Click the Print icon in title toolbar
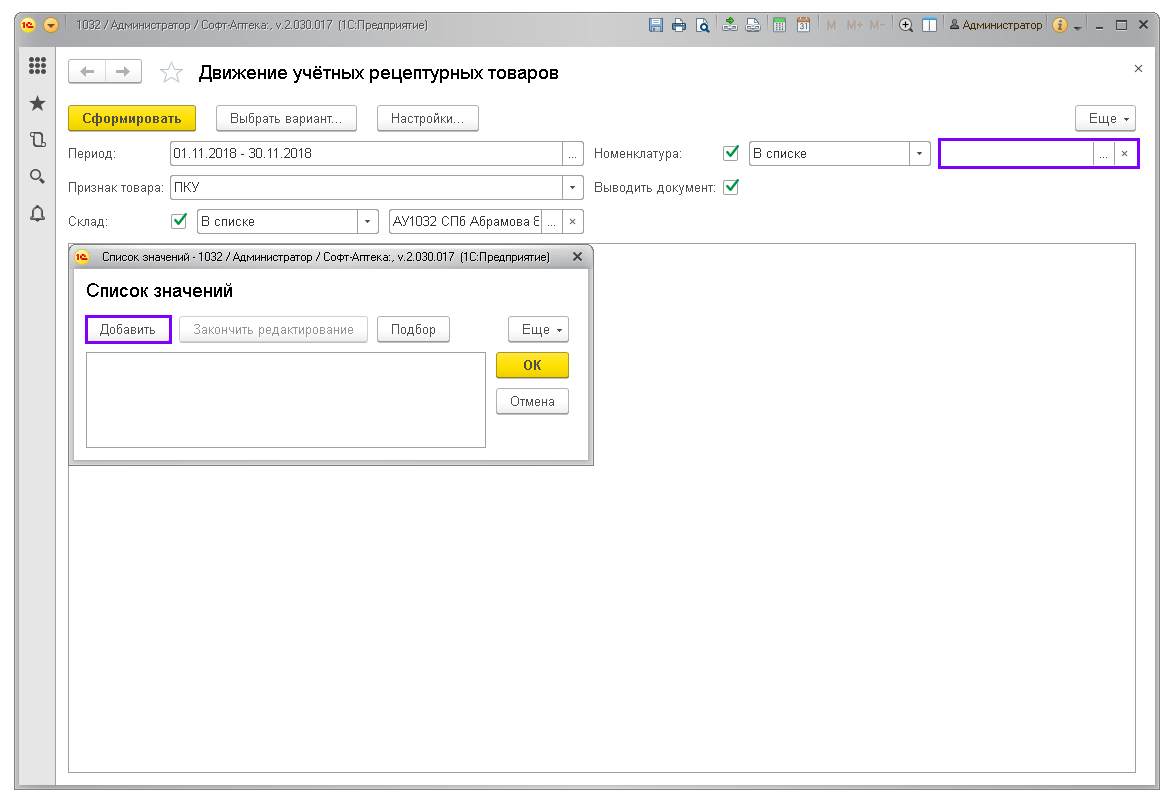 click(679, 25)
